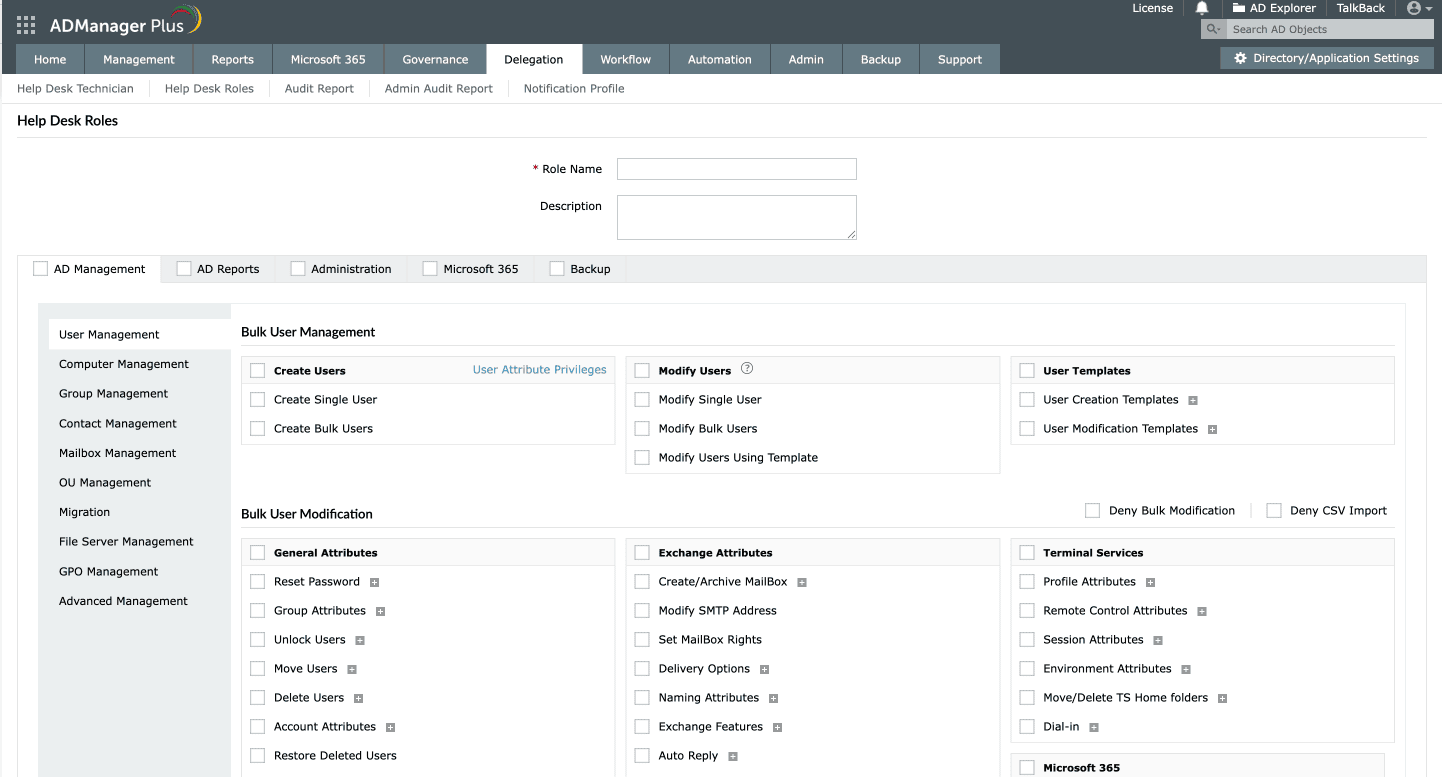Viewport: 1442px width, 777px height.
Task: Check the Terminal Services header checkbox
Action: pos(1026,552)
